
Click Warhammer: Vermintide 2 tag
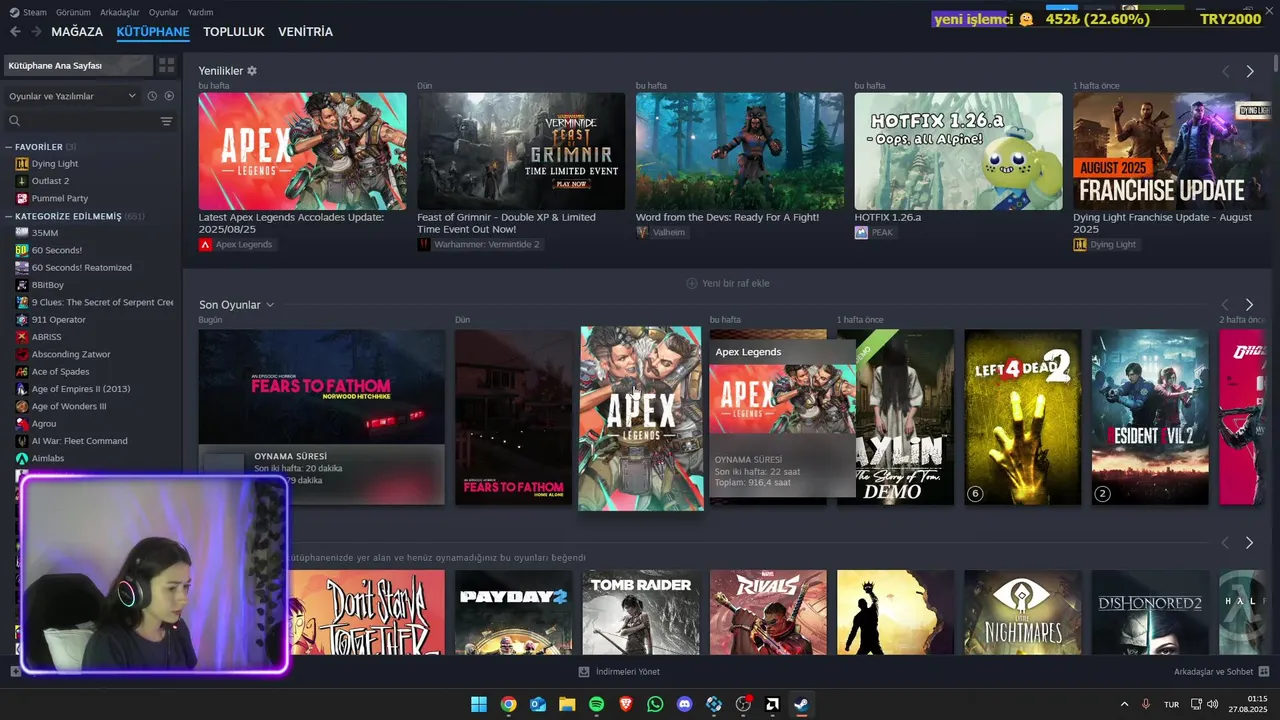click(x=480, y=244)
